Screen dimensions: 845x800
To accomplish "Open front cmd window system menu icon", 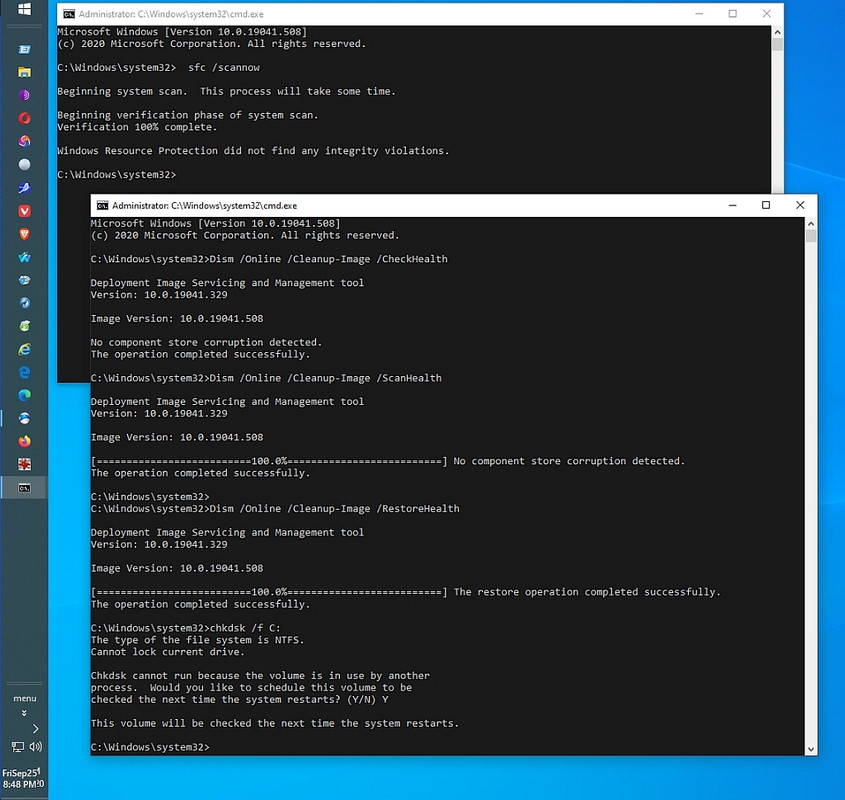I will click(x=102, y=205).
